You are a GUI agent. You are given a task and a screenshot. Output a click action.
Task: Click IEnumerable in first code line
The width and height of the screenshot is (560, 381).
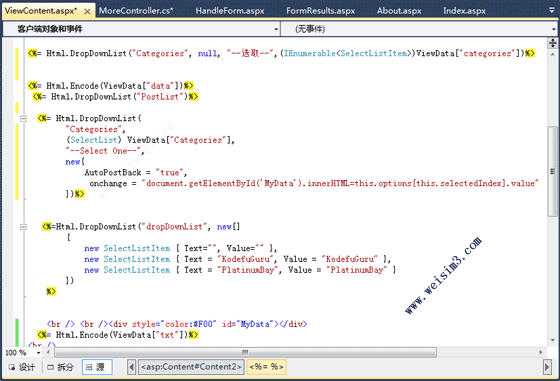click(x=310, y=54)
